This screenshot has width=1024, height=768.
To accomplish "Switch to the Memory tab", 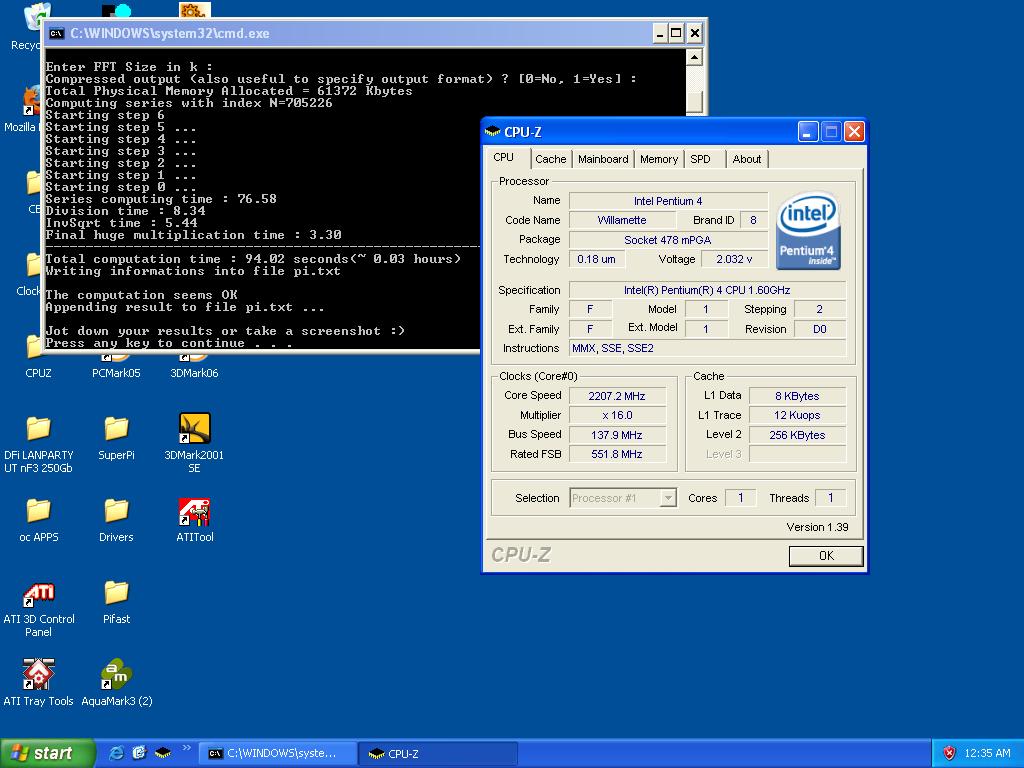I will point(658,159).
